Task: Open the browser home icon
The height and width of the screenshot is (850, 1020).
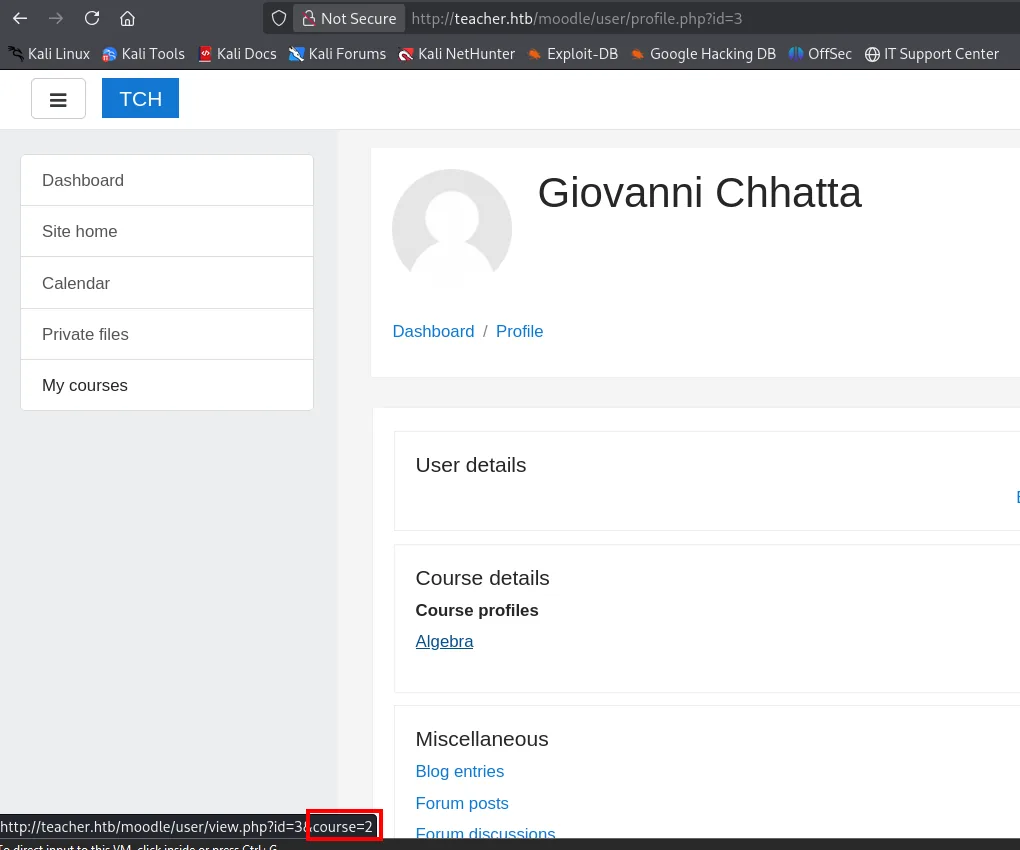Action: pyautogui.click(x=128, y=18)
